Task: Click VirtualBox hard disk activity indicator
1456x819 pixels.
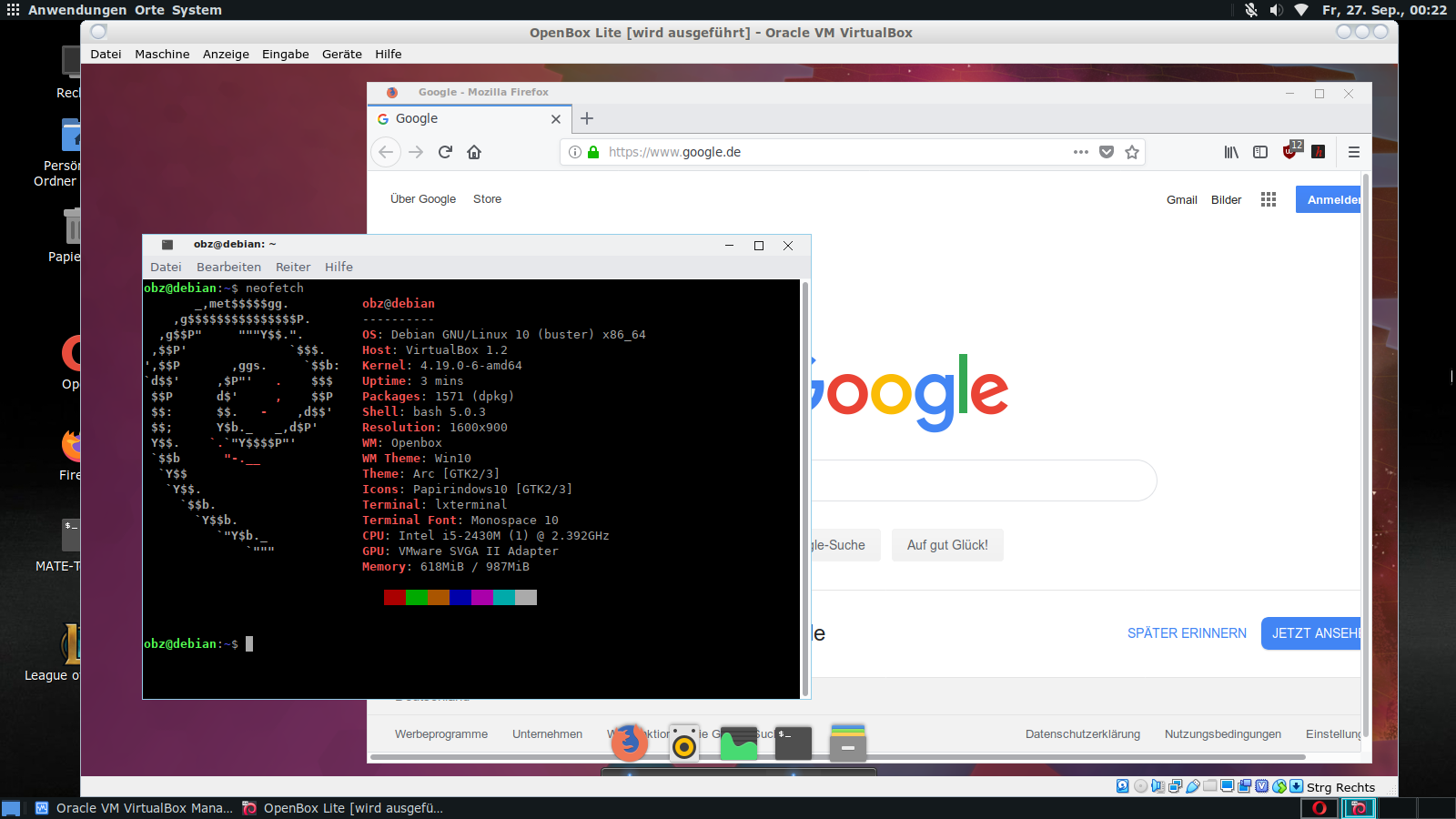Action: coord(1123,786)
